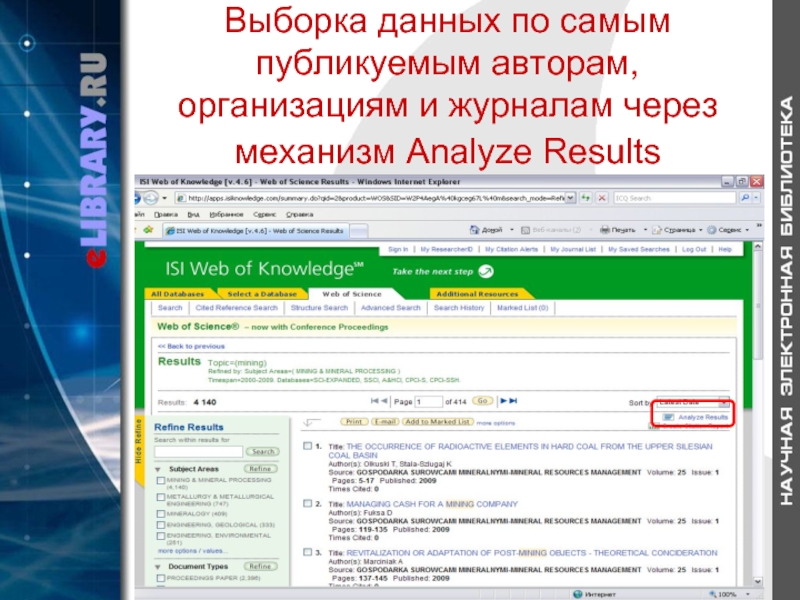The image size is (800, 600).
Task: Click Refine button for Subject Areas
Action: (261, 469)
